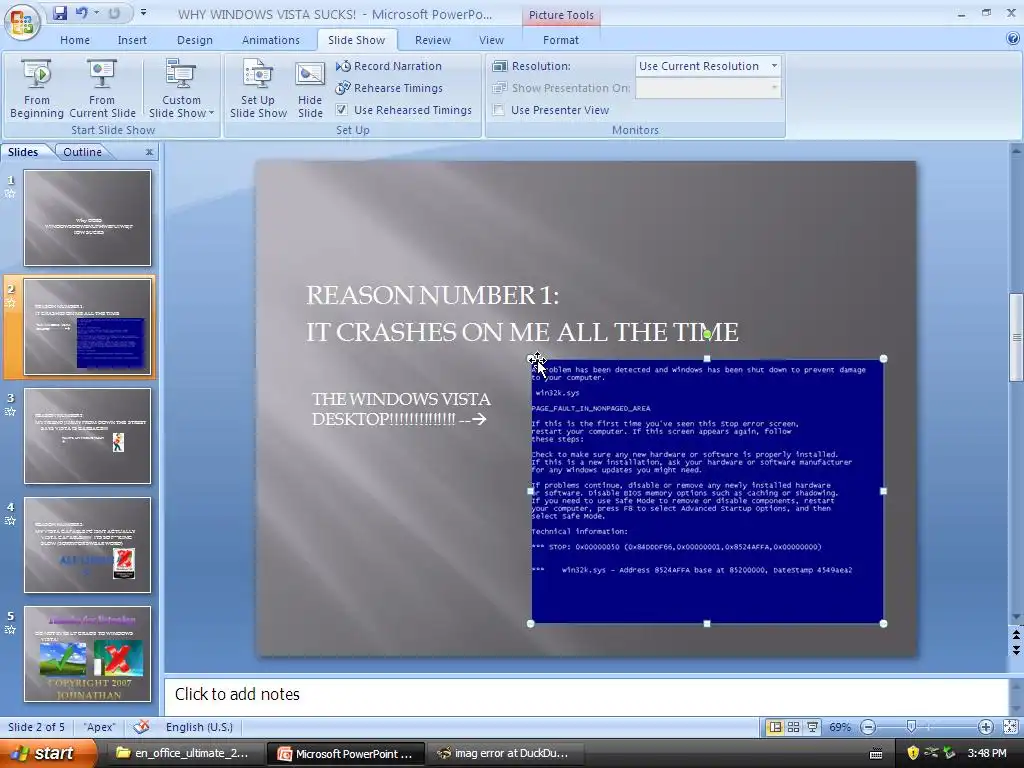Screen dimensions: 1024x768
Task: Click the zoom in plus button
Action: (x=985, y=727)
